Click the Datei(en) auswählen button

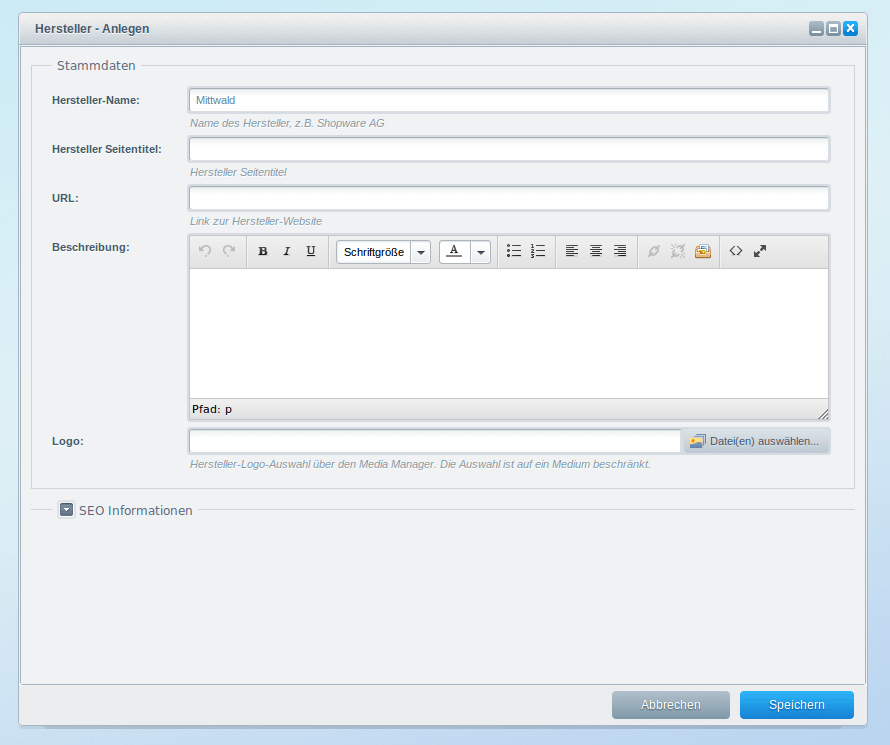pyautogui.click(x=755, y=441)
